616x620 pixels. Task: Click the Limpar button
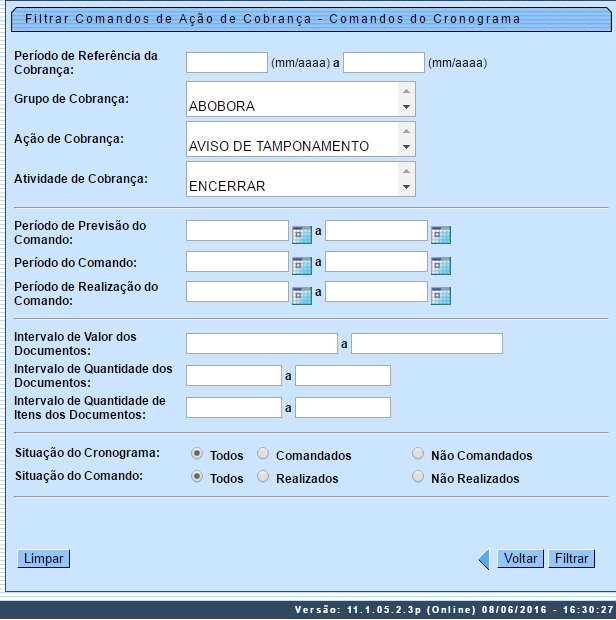point(44,559)
